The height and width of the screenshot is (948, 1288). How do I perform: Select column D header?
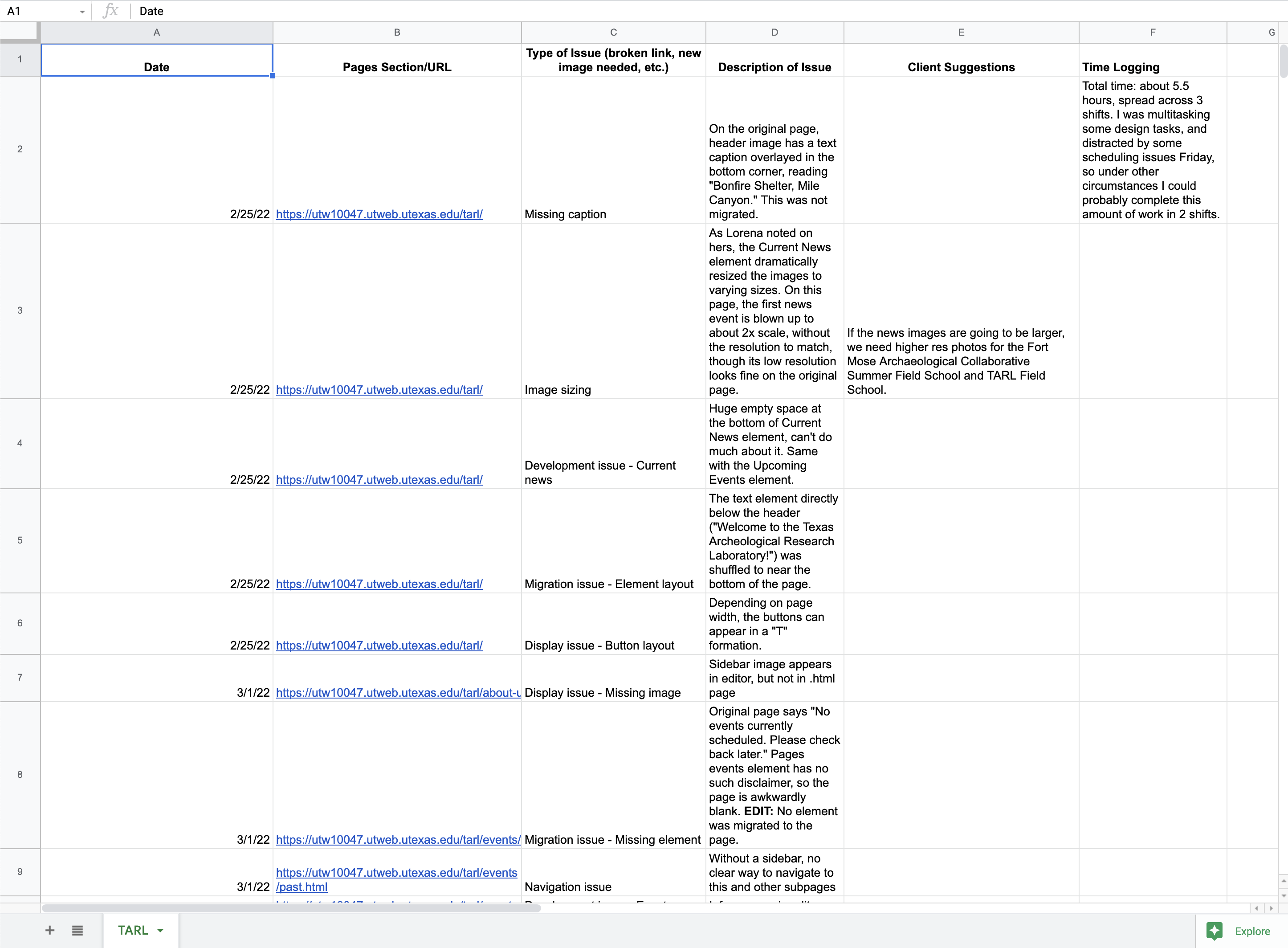[x=774, y=32]
